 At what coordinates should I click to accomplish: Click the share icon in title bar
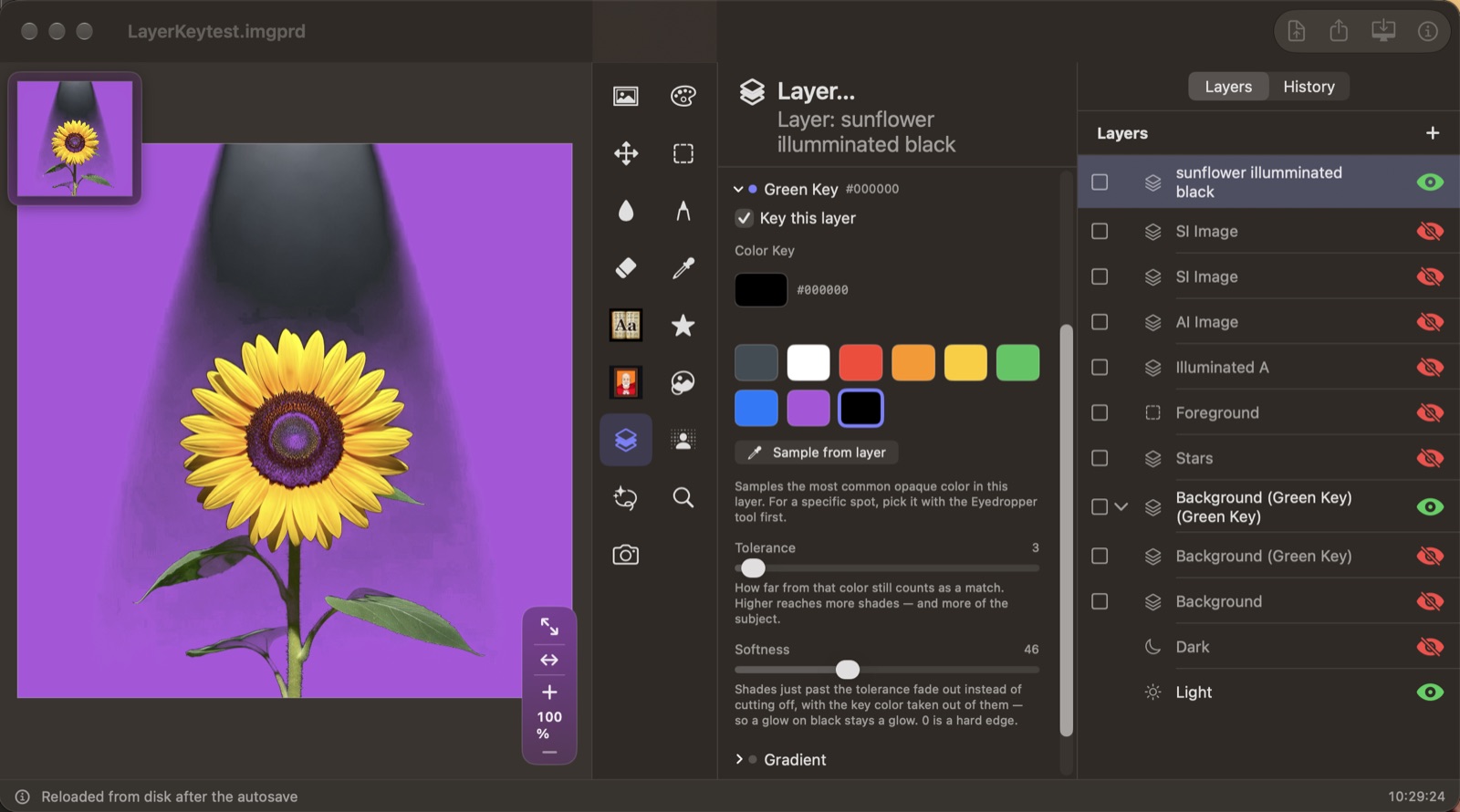coord(1339,31)
